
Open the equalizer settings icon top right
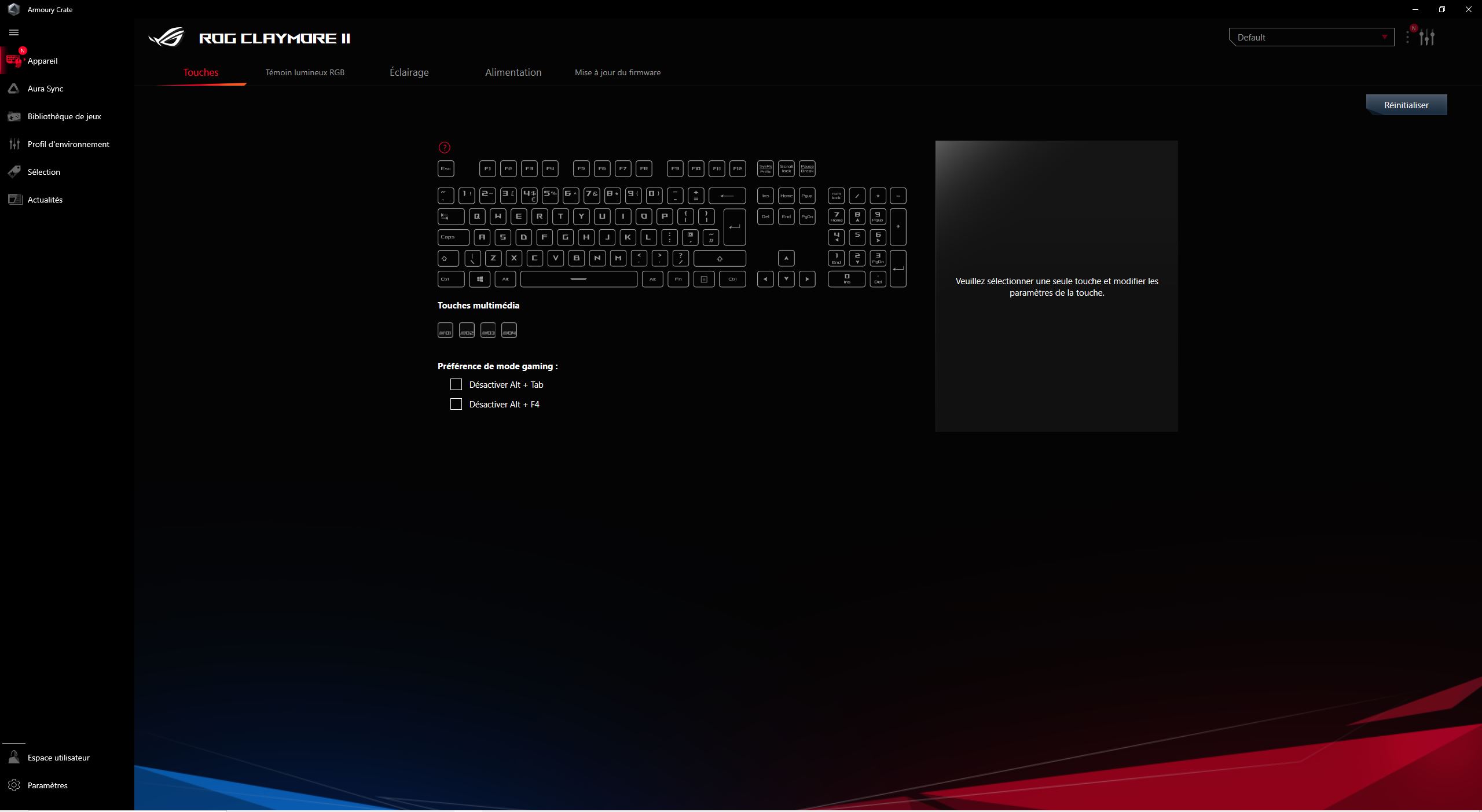[1427, 38]
